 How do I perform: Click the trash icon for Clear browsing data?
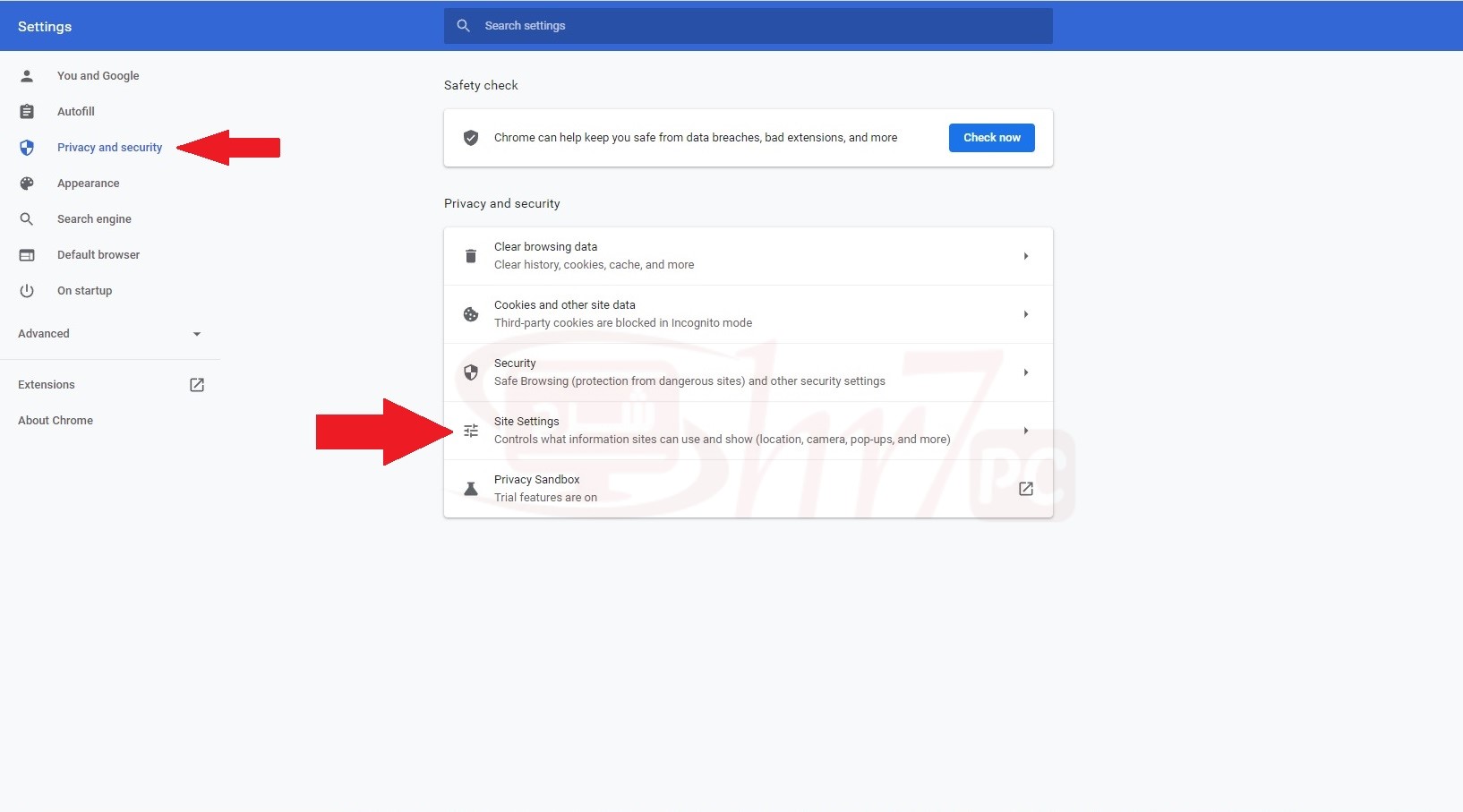click(x=471, y=256)
